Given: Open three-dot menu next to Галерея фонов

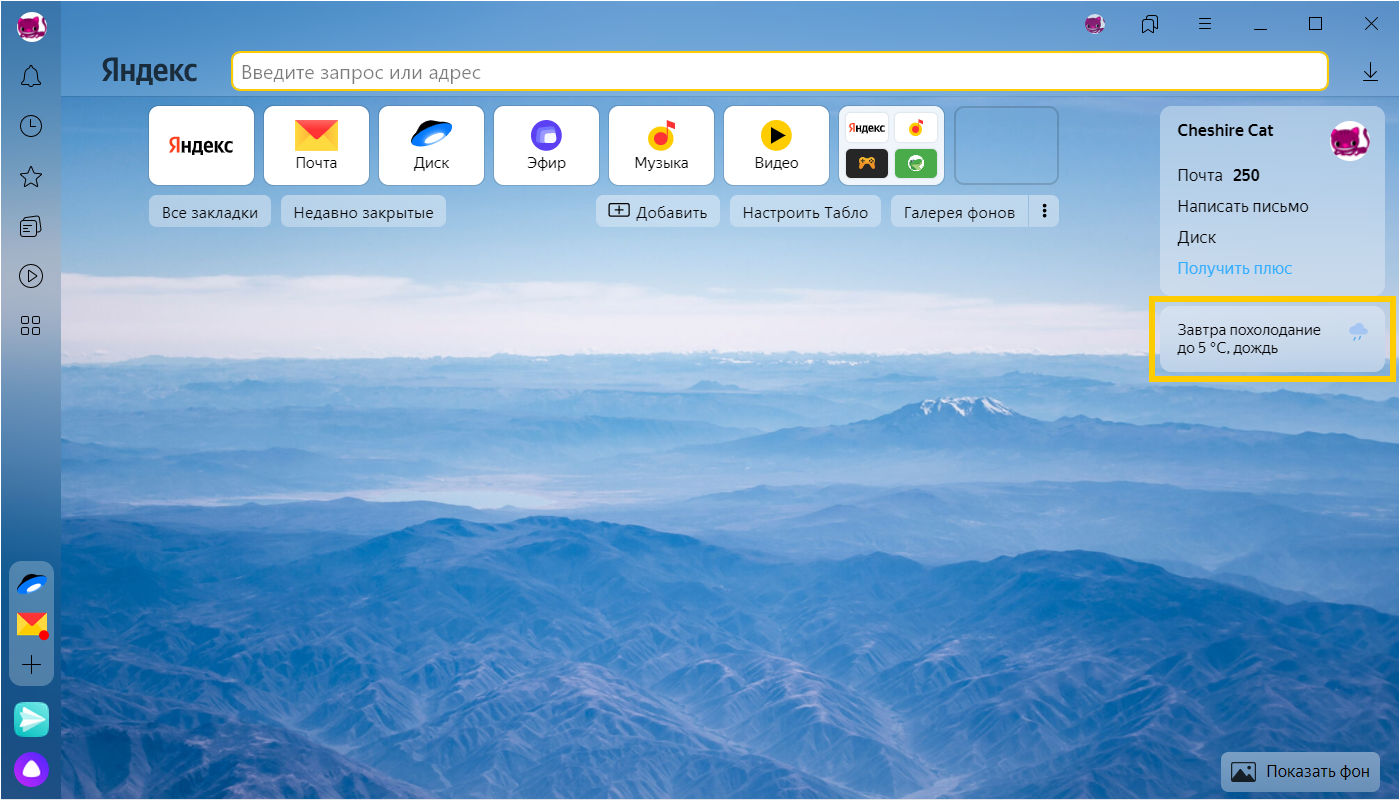Looking at the screenshot, I should point(1044,212).
